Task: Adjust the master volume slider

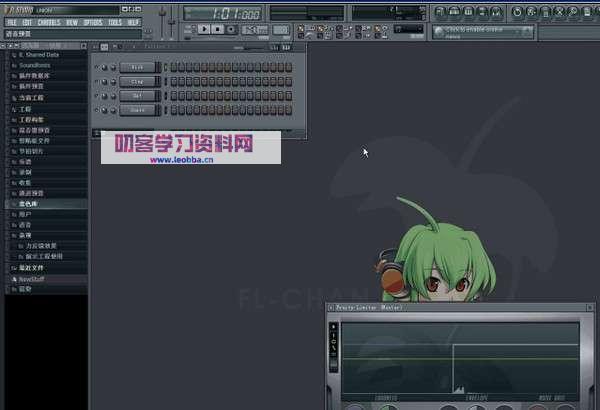Action: [163, 22]
